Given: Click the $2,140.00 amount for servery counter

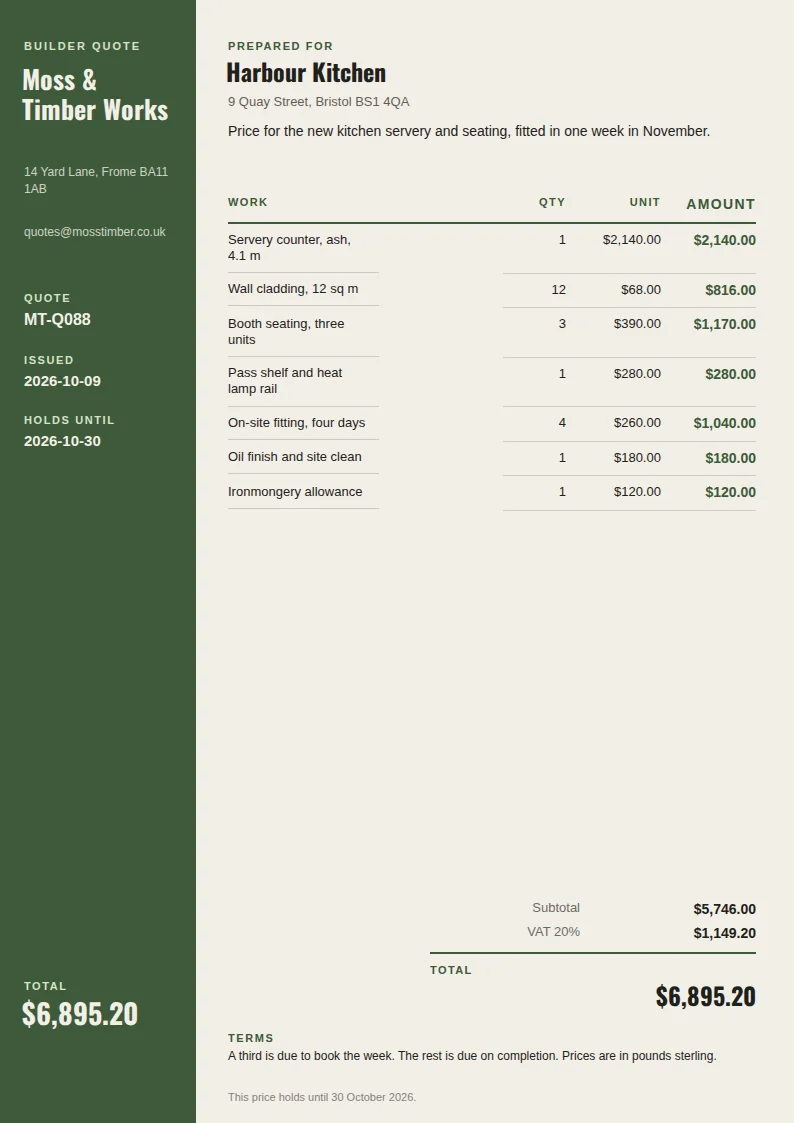Looking at the screenshot, I should [725, 241].
